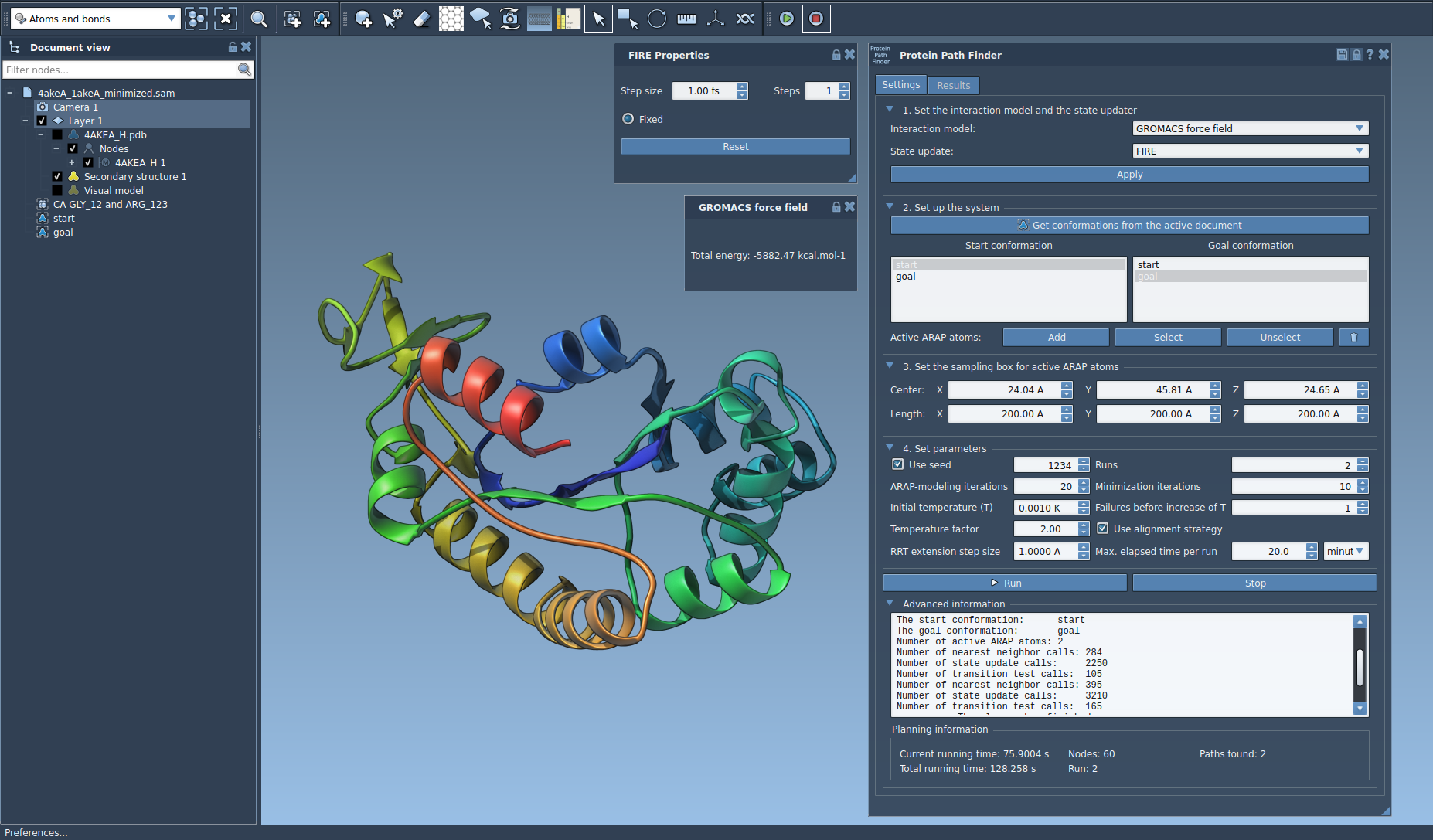The height and width of the screenshot is (840, 1433).
Task: Open the hexagonal lattice builder tool
Action: click(x=451, y=19)
